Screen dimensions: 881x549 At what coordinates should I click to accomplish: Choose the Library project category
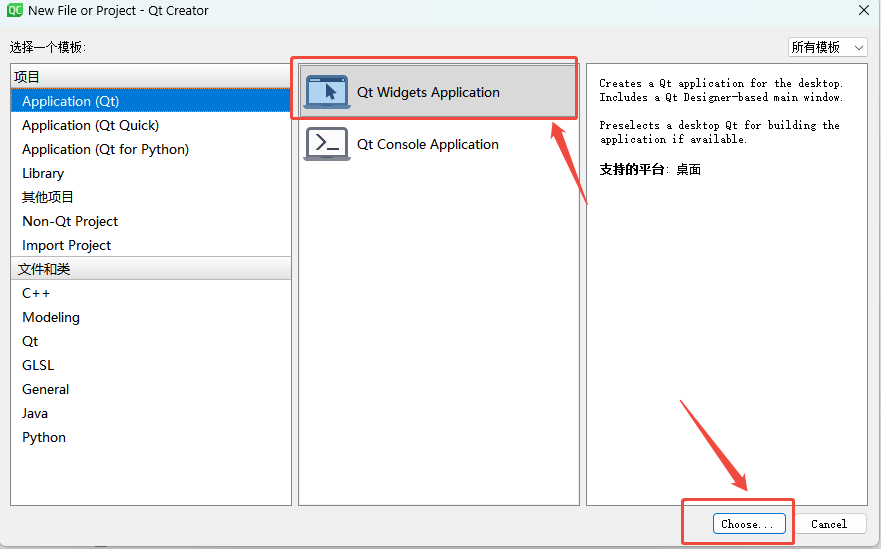click(x=43, y=173)
